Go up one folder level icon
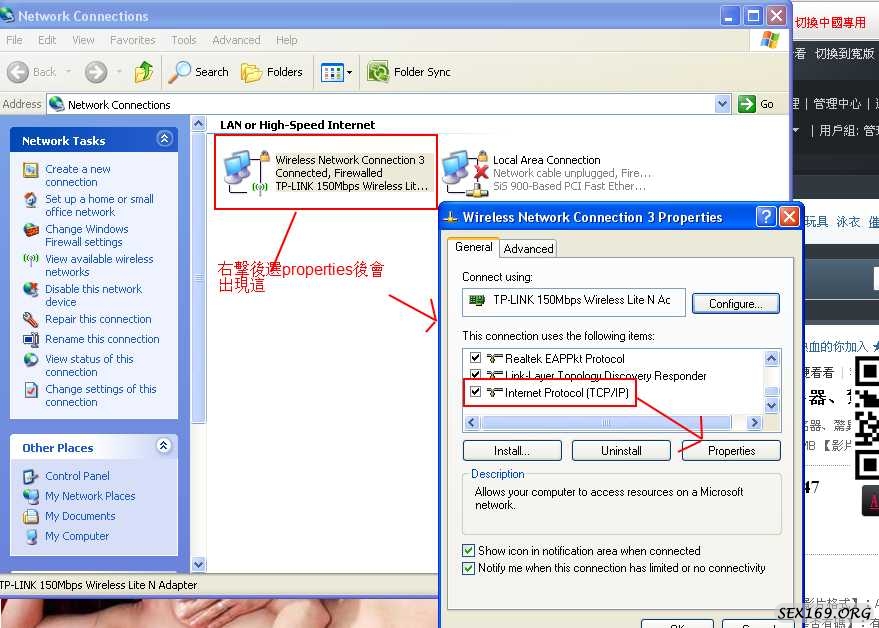 click(144, 72)
